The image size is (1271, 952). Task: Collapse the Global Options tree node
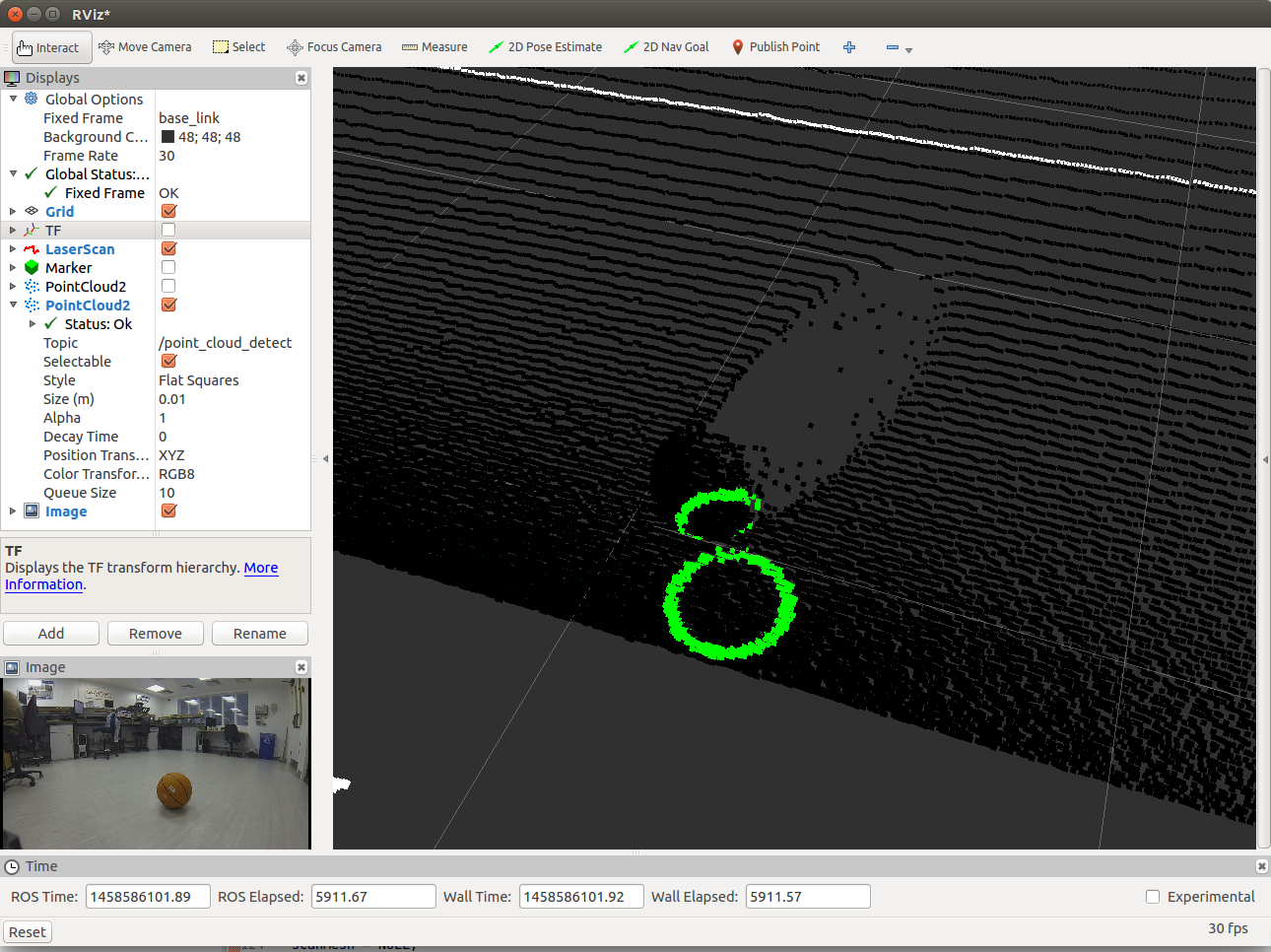pos(13,99)
